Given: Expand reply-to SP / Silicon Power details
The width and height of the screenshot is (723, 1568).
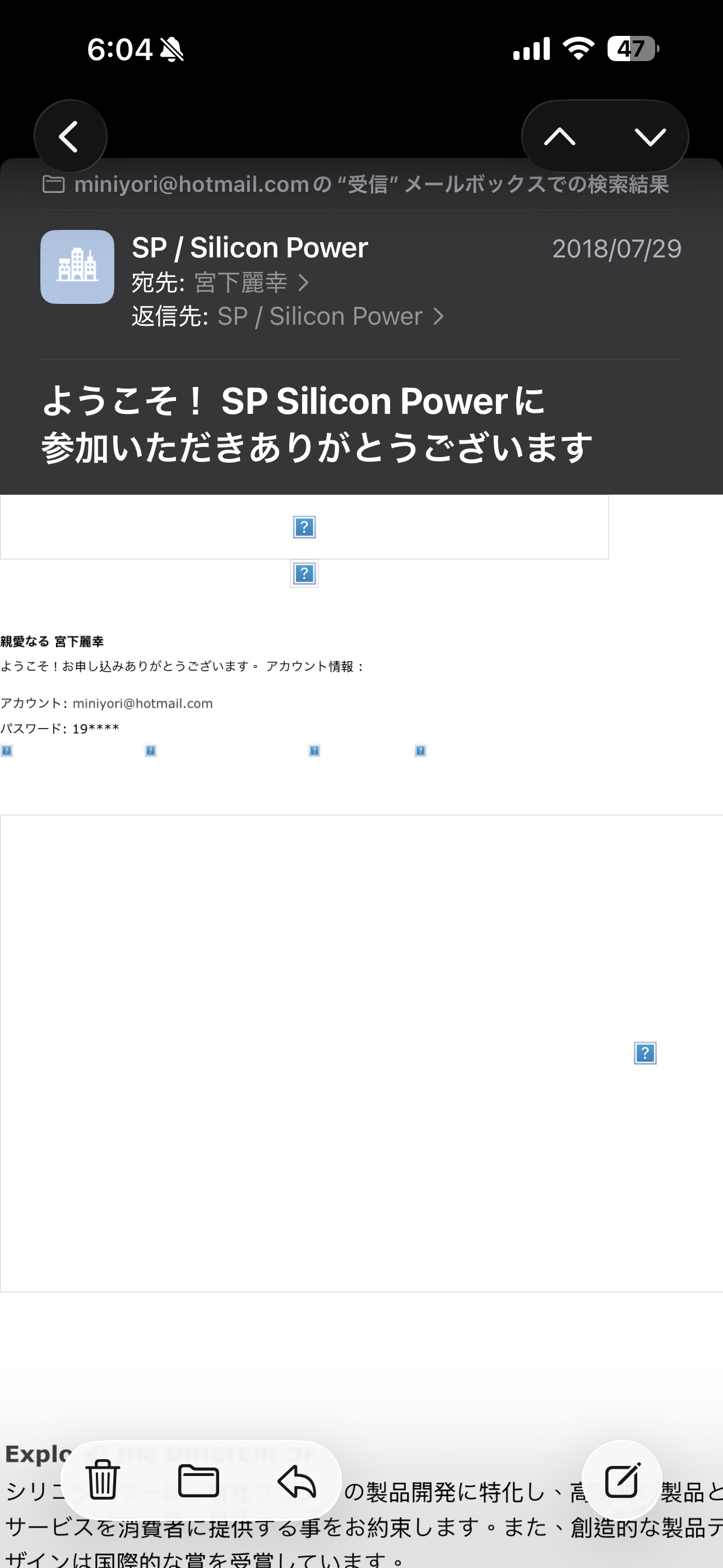Looking at the screenshot, I should tap(328, 316).
